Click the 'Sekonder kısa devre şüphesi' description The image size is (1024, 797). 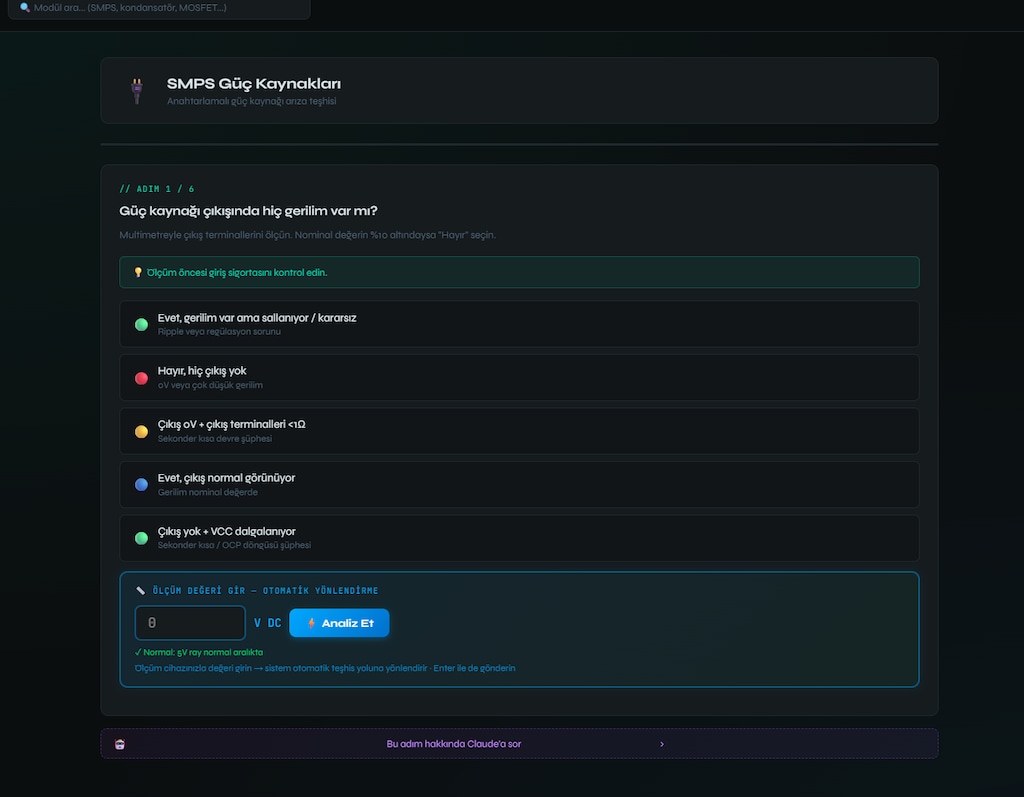(215, 439)
